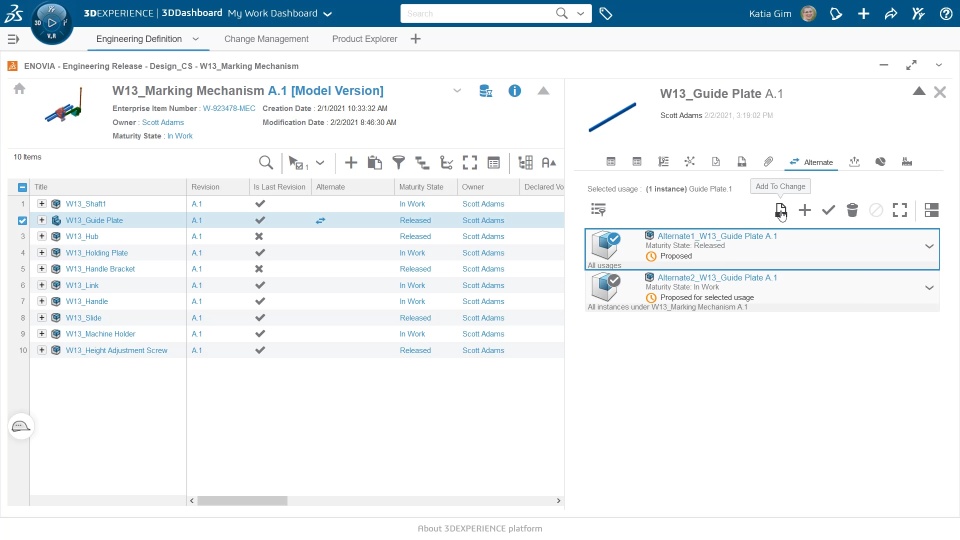The width and height of the screenshot is (960, 540).
Task: Click the delete trash icon in Alternate panel
Action: 852,211
